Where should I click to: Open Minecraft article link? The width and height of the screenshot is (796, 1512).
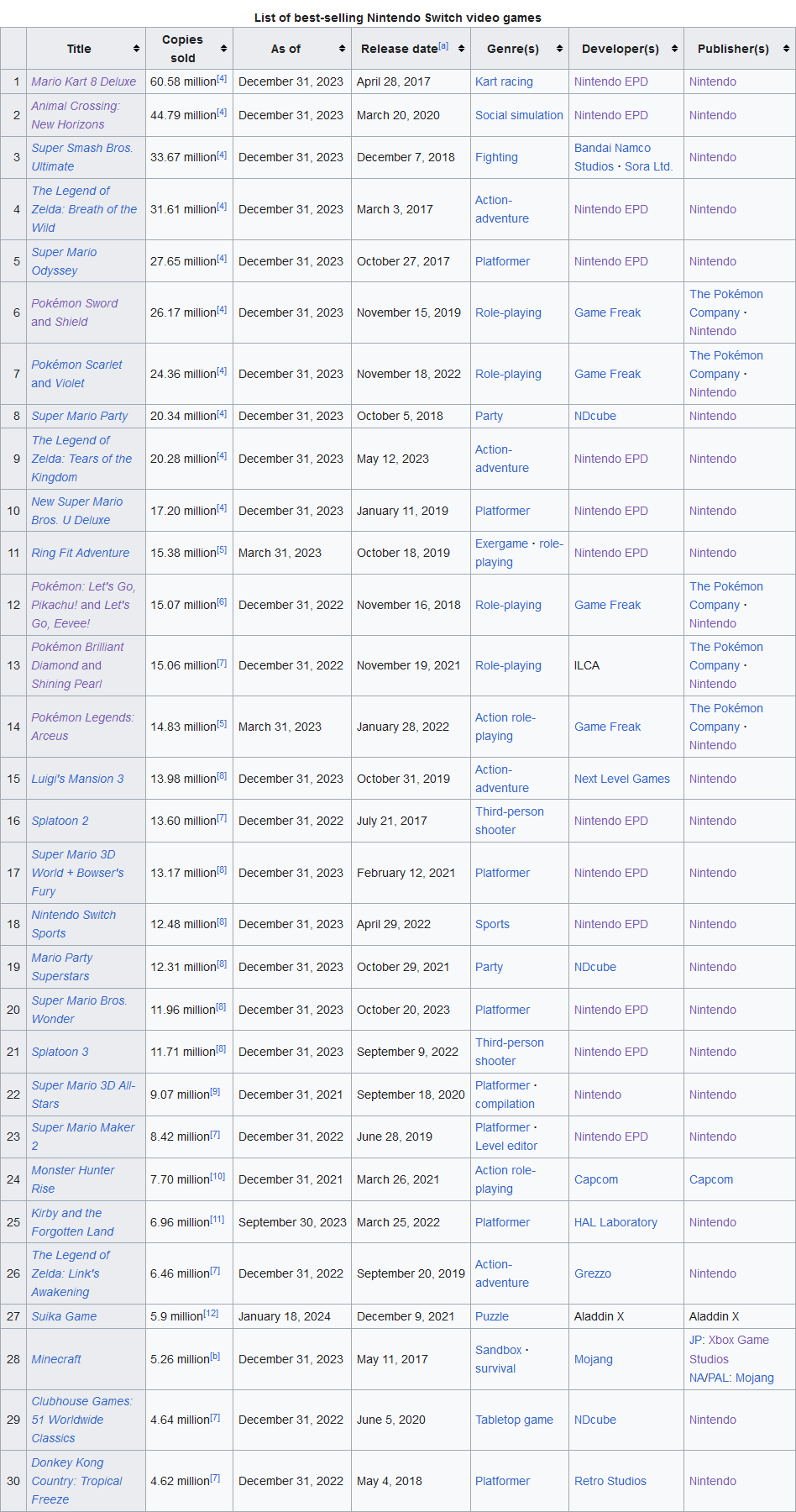point(56,1359)
